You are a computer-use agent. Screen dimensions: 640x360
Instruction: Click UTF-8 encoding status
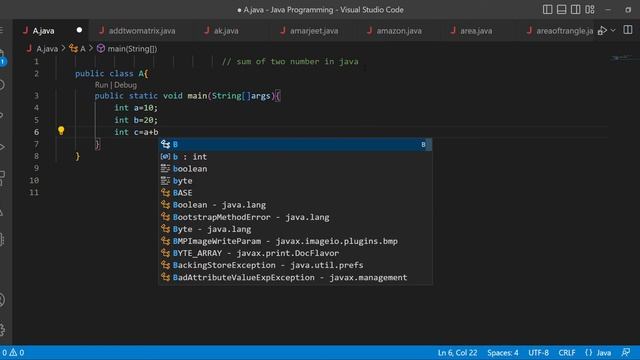[x=538, y=353]
